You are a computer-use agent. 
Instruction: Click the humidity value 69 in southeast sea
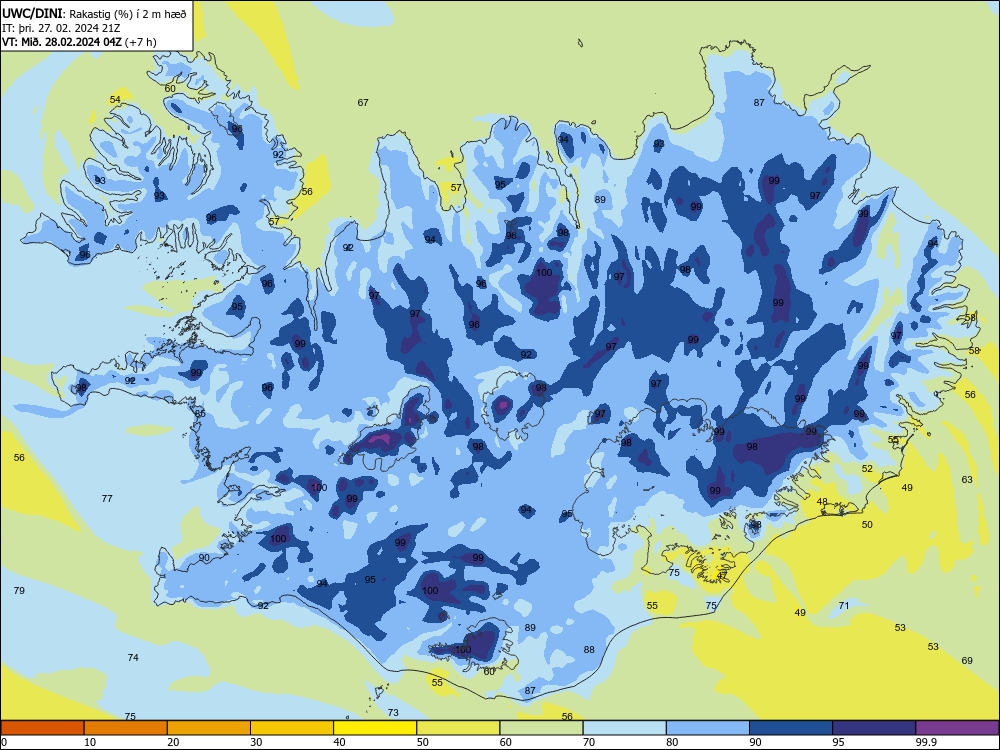point(967,660)
